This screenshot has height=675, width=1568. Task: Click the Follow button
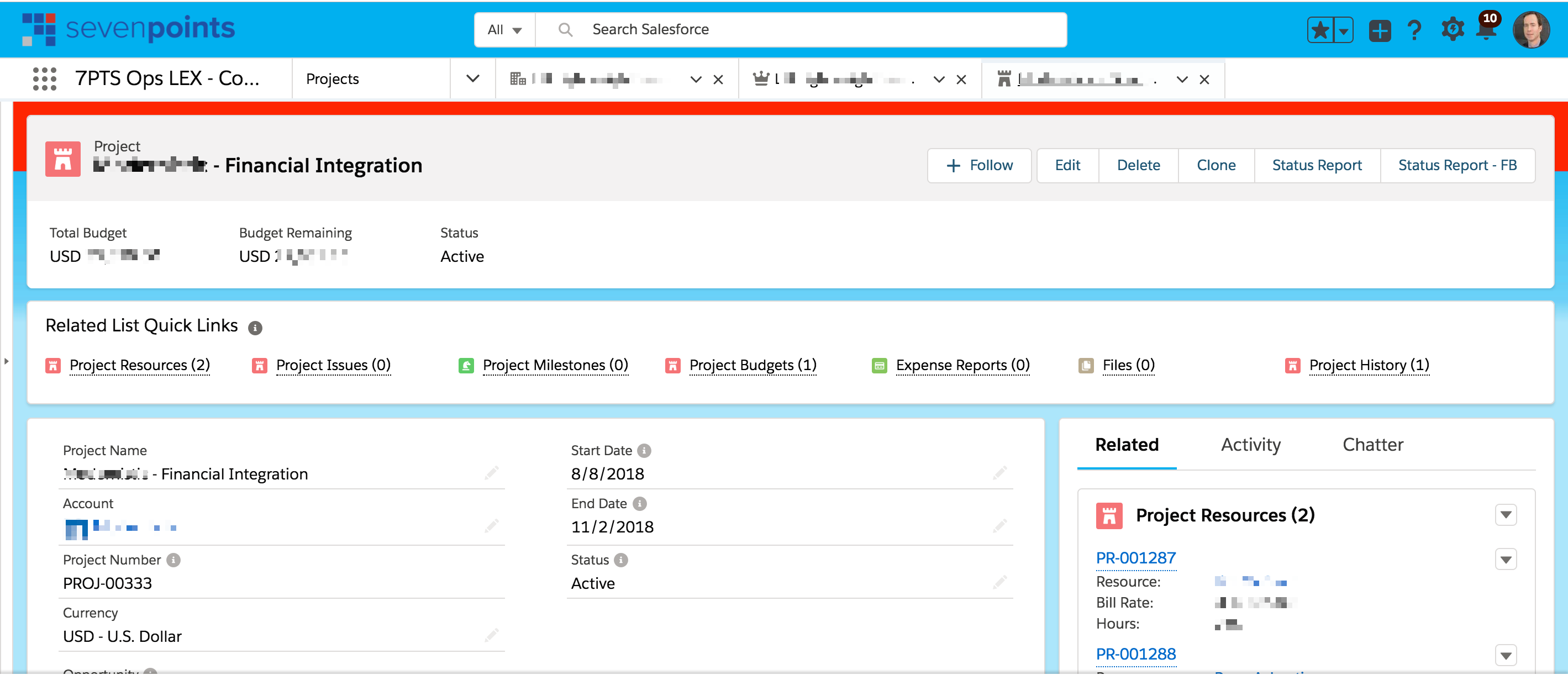[x=979, y=166]
